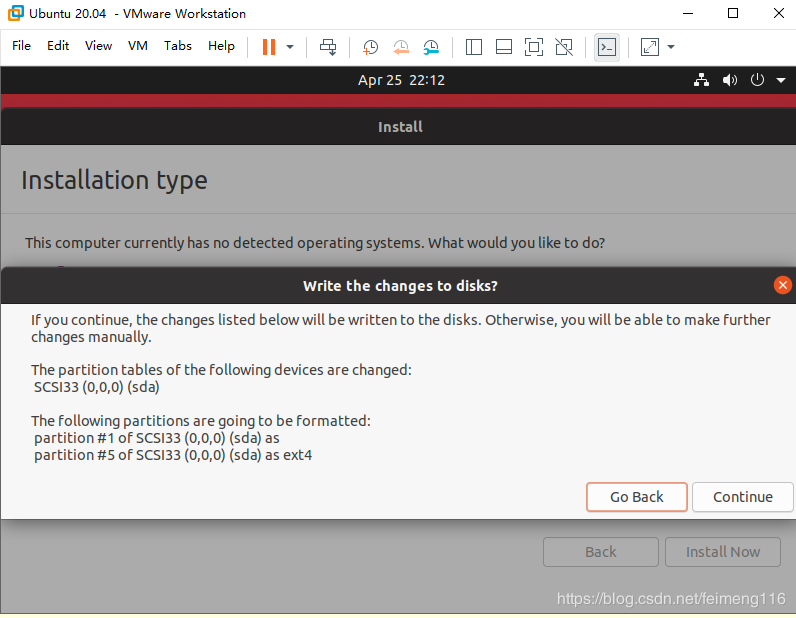Revert to previous snapshot icon

click(400, 47)
